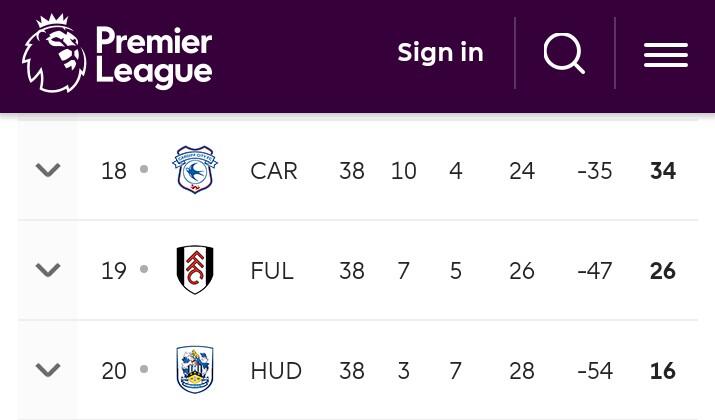Click the Huddersfield Town club crest
Screen dimensions: 715x420
pyautogui.click(x=195, y=369)
